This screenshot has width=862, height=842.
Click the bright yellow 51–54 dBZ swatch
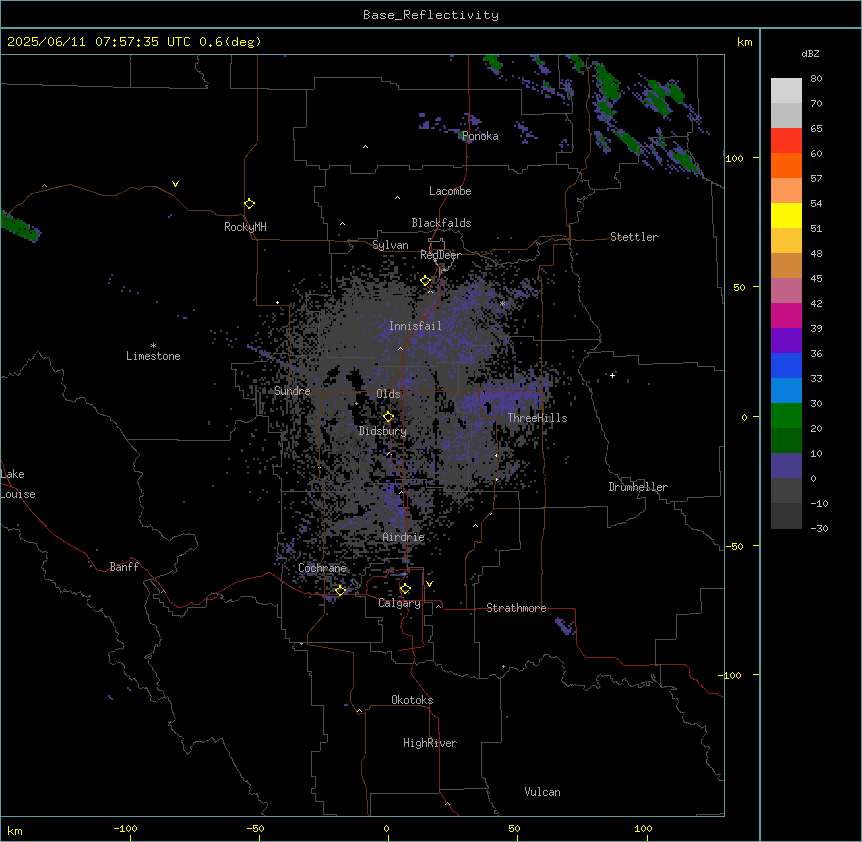tap(786, 215)
